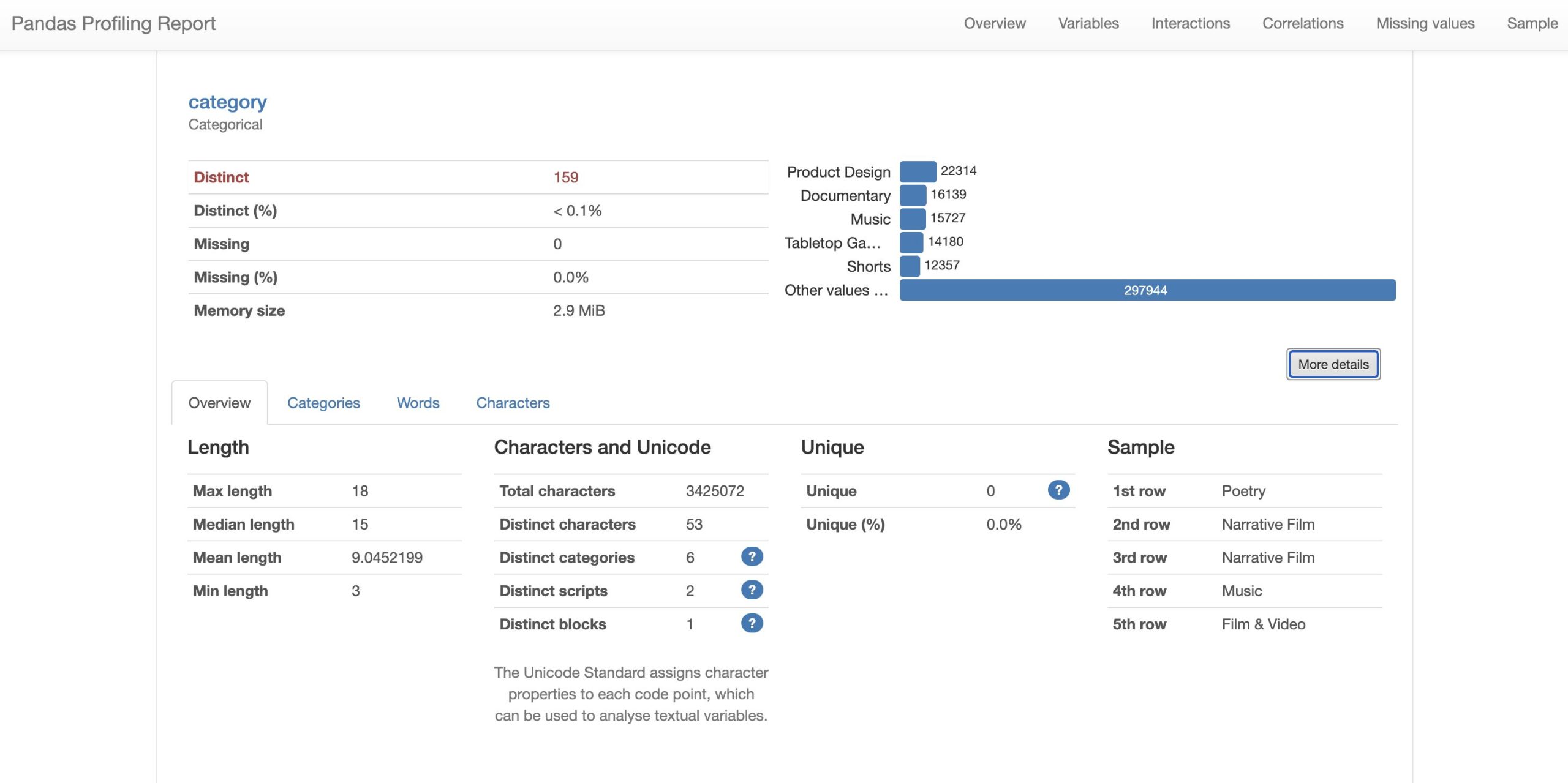This screenshot has width=1568, height=783.
Task: Click the Max length value 18
Action: (360, 491)
